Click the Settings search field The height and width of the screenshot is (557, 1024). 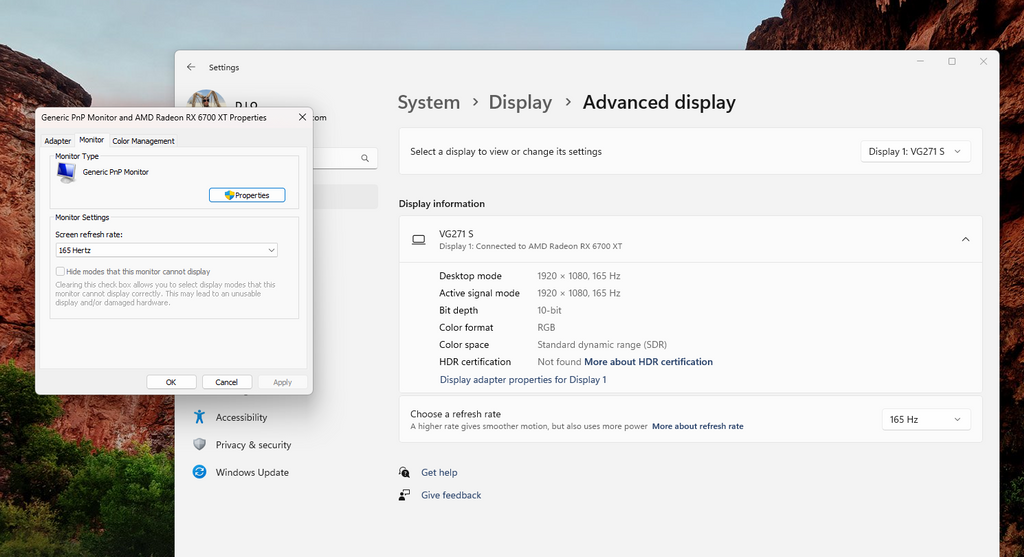(x=344, y=158)
